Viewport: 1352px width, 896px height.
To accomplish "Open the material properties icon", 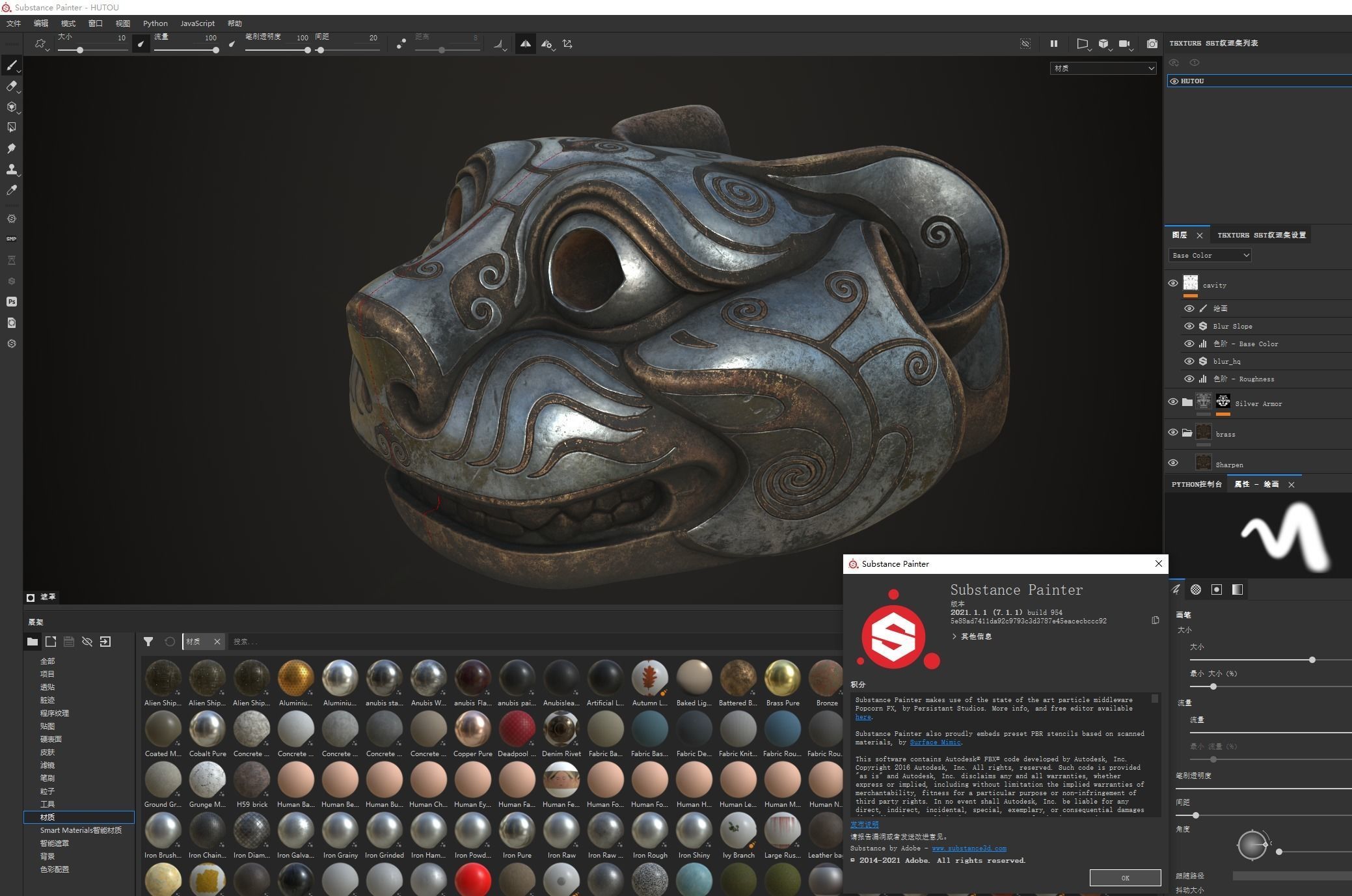I will (x=1237, y=590).
